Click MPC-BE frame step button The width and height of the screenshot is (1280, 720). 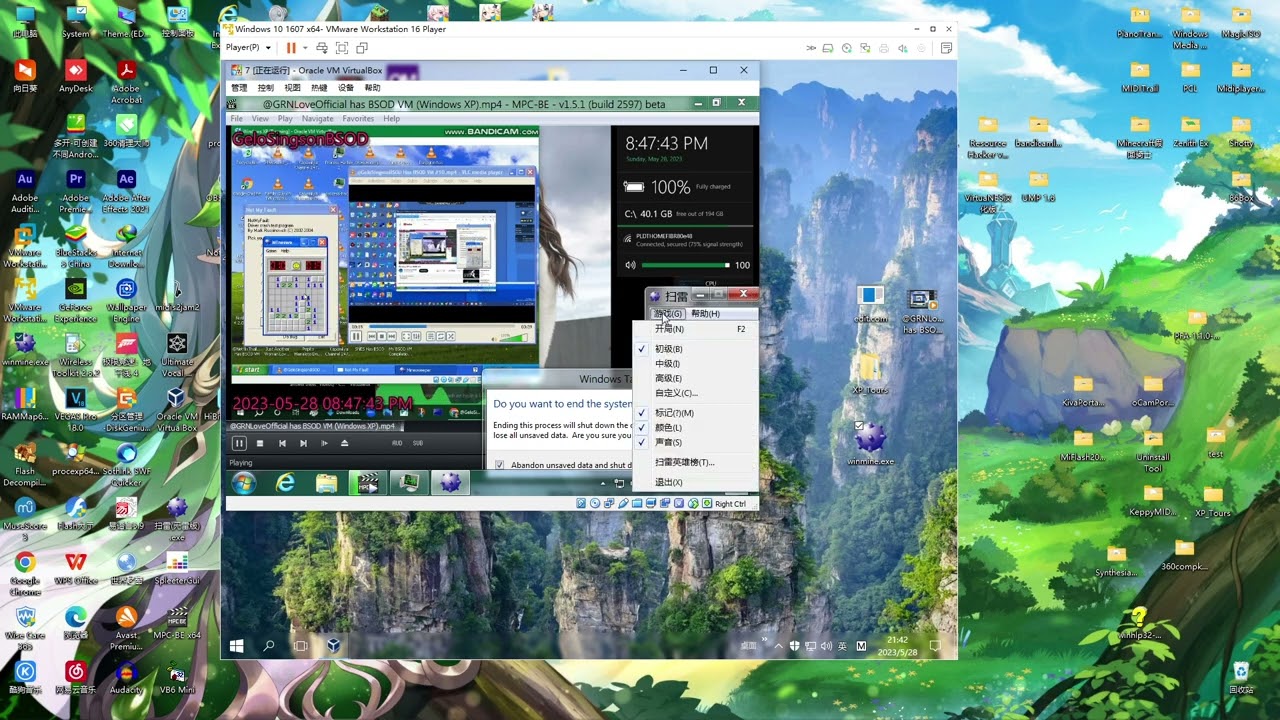[x=324, y=443]
